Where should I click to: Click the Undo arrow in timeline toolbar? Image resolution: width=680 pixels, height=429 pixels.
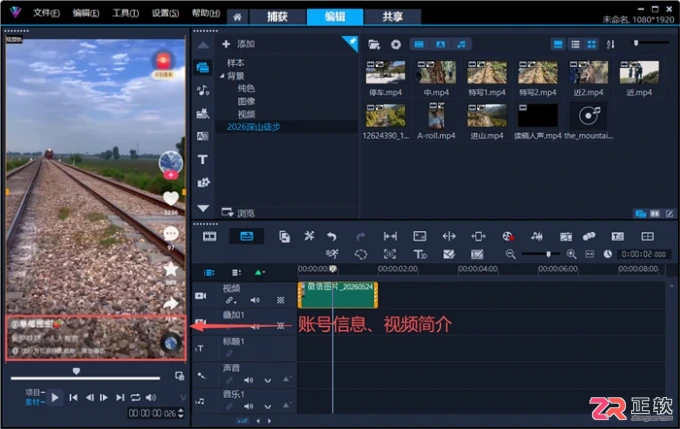point(332,236)
